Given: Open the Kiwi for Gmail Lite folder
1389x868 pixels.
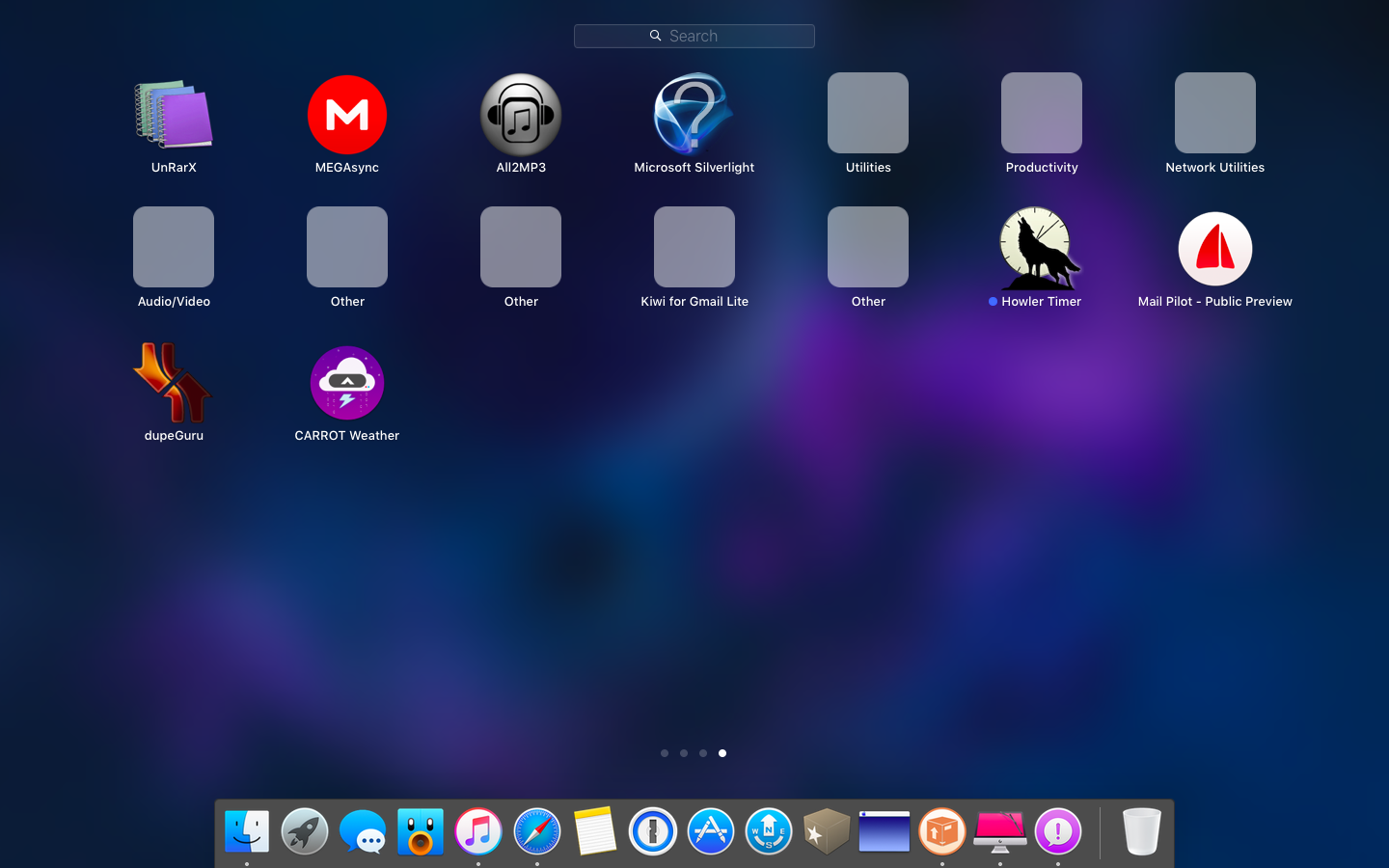Looking at the screenshot, I should [694, 247].
